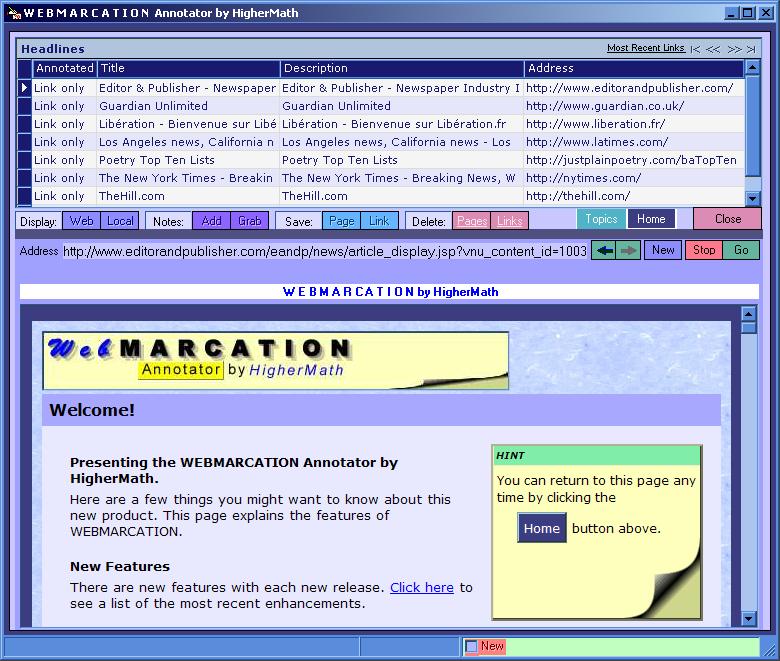Viewport: 780px width, 661px height.
Task: Click the forward arrow navigation button
Action: pyautogui.click(x=628, y=251)
